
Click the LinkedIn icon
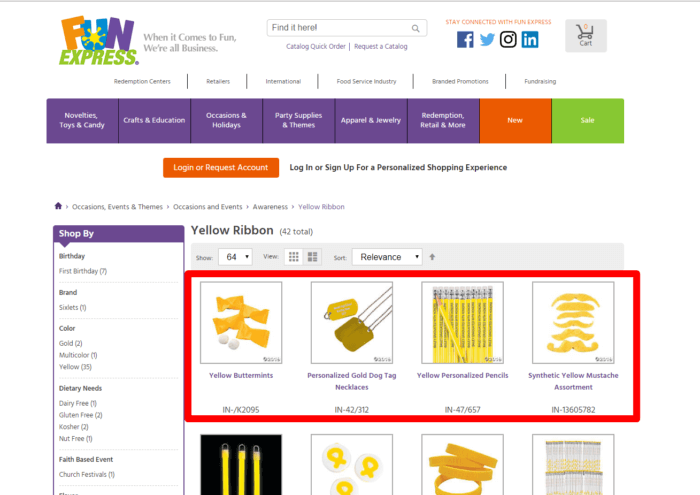pyautogui.click(x=530, y=40)
